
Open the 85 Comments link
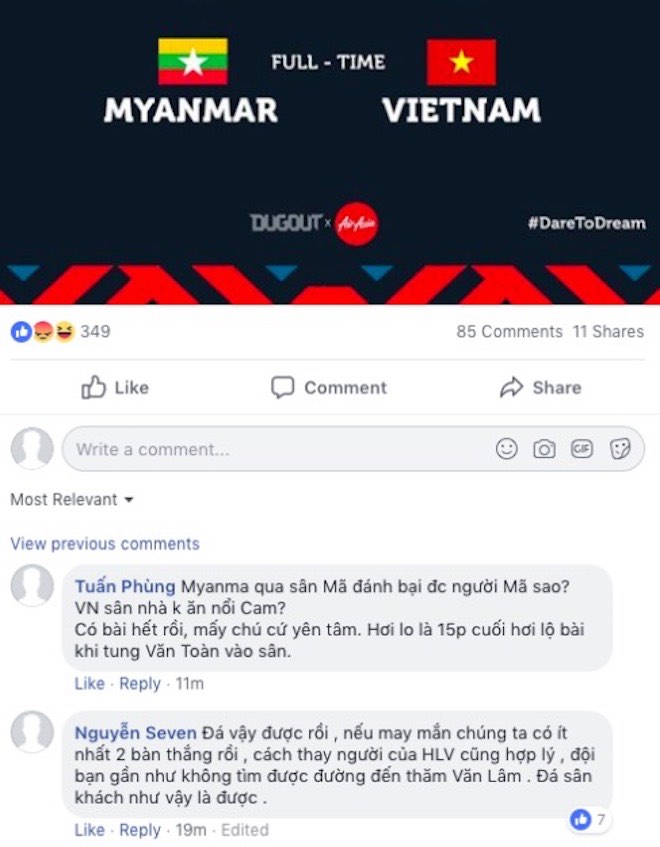509,331
